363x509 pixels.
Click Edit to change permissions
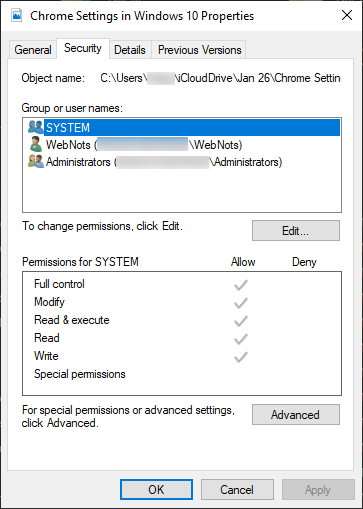coord(296,230)
